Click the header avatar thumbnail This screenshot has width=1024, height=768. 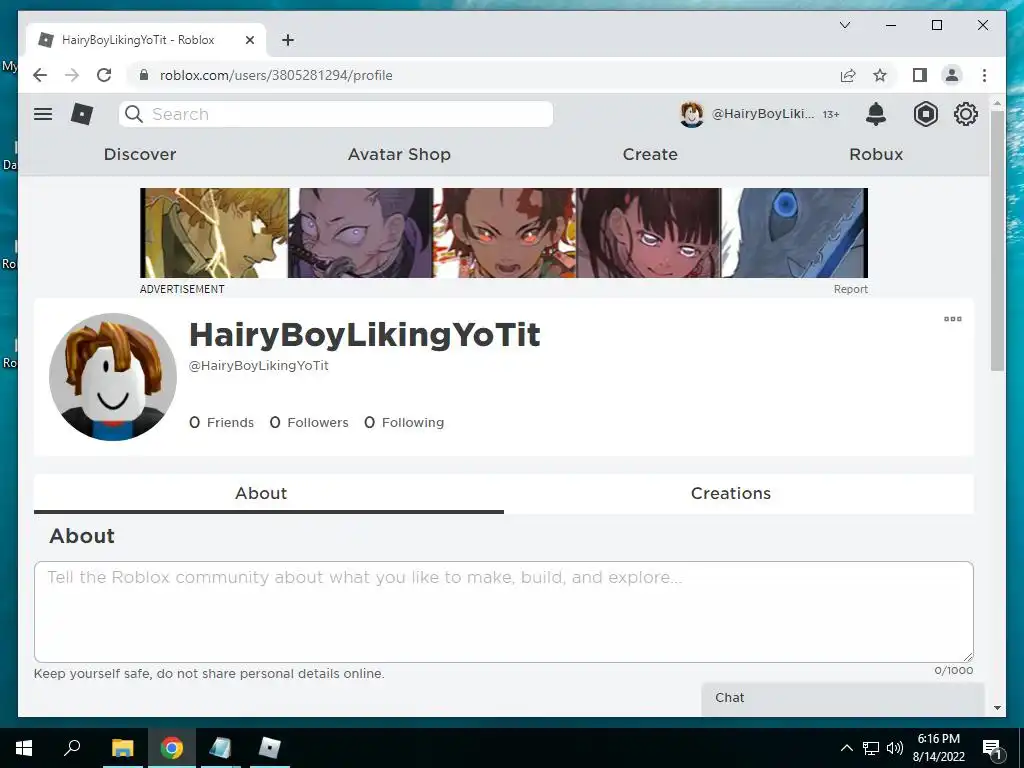pyautogui.click(x=692, y=114)
